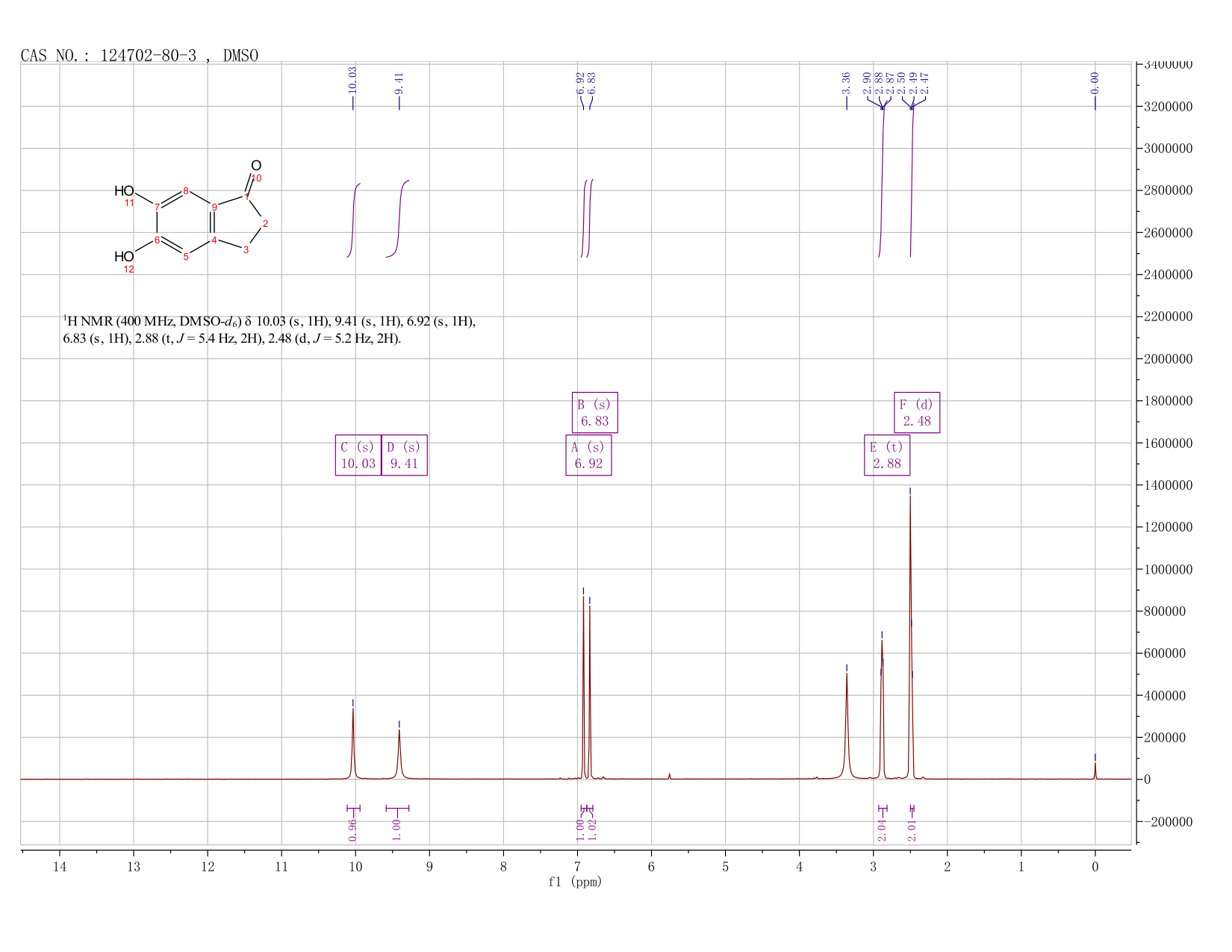This screenshot has height=952, width=1232.
Task: Click the carbonyl O atom in structure
Action: 256,166
